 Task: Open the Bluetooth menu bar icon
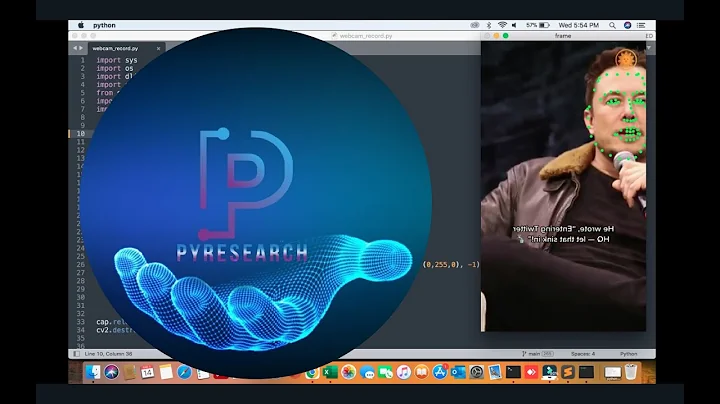click(x=489, y=25)
